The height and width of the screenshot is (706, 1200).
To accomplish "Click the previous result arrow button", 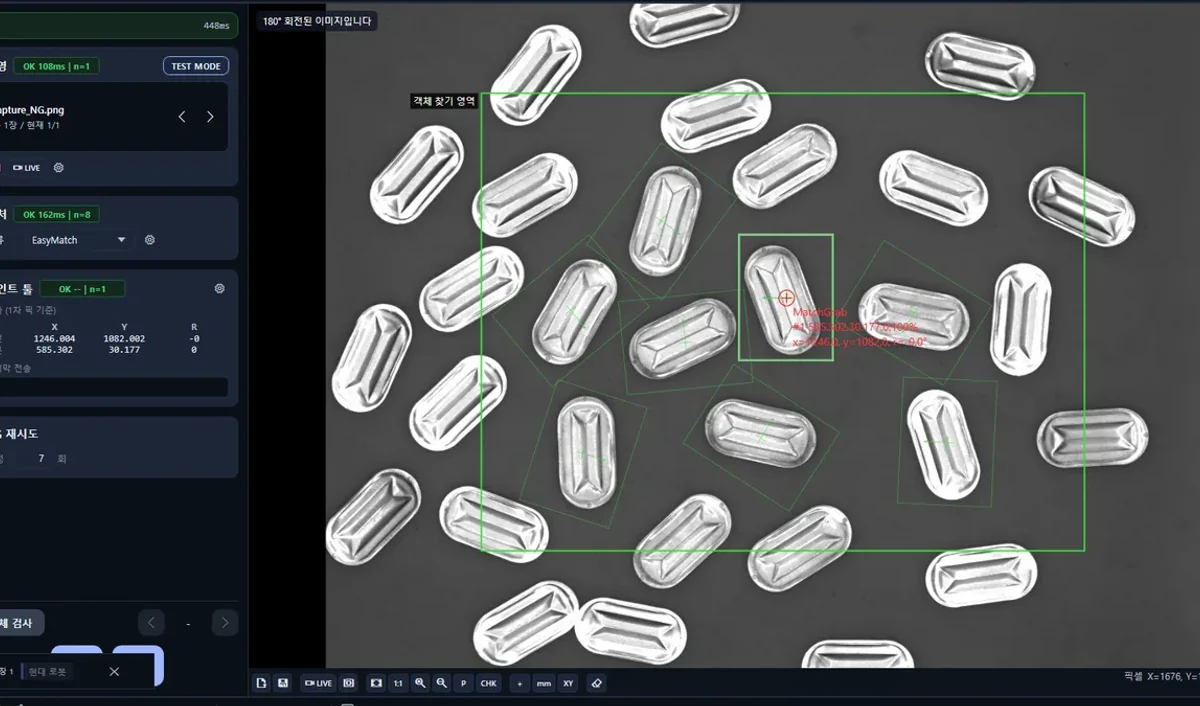I will click(x=151, y=623).
